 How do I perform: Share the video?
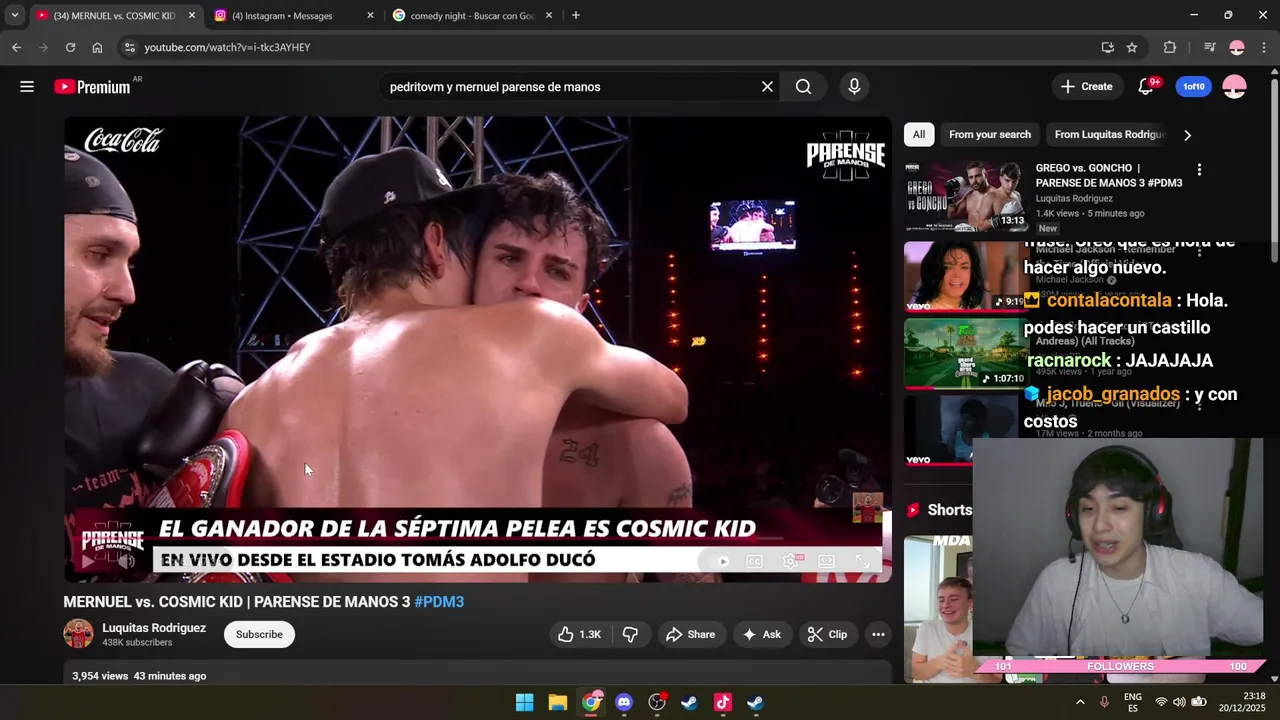point(690,634)
